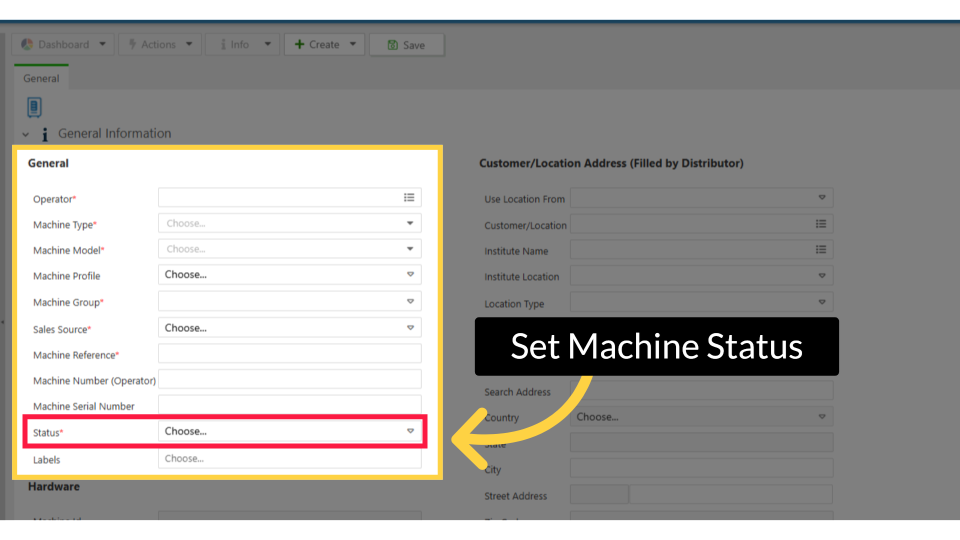Expand the Sales Source dropdown
The height and width of the screenshot is (540, 960).
pos(289,328)
